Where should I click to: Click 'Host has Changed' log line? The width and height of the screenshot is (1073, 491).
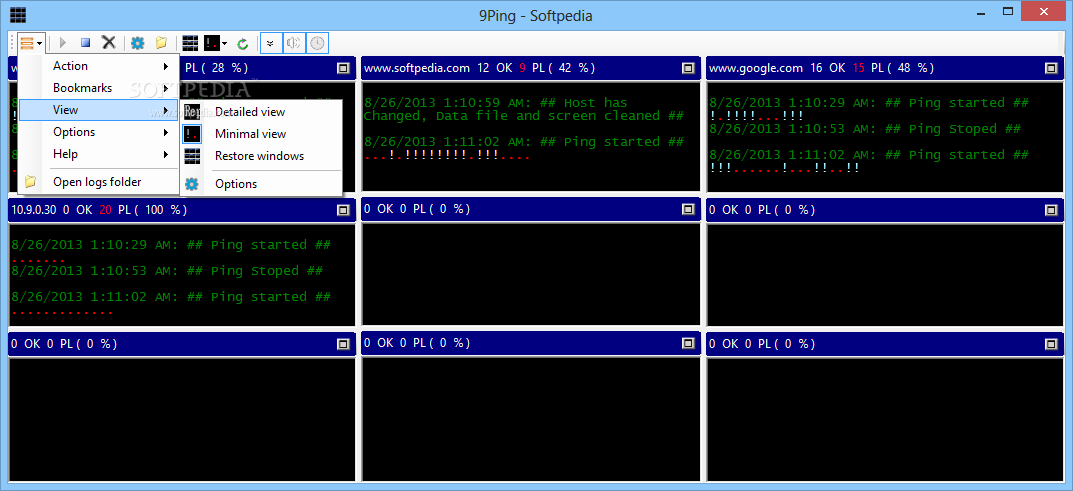523,109
